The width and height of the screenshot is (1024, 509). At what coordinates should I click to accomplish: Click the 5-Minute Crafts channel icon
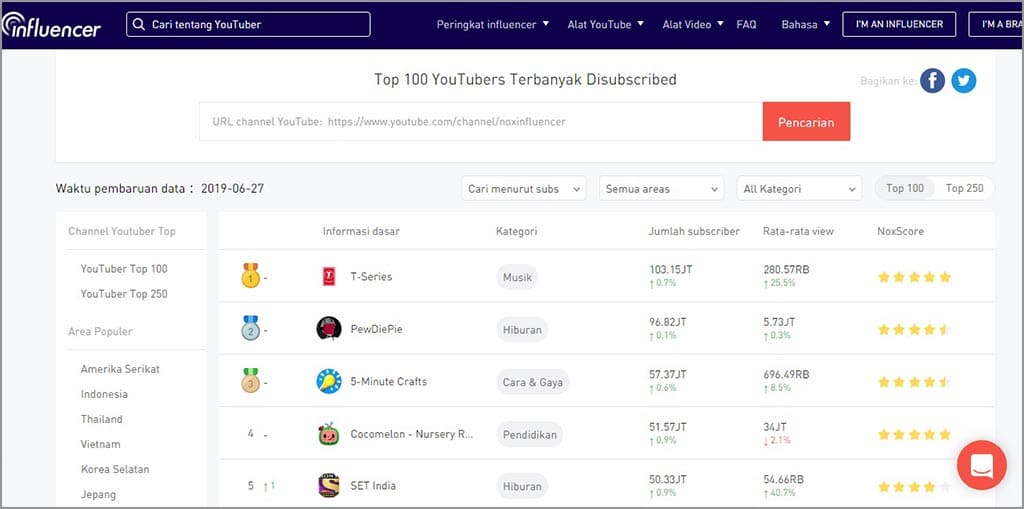click(x=329, y=382)
